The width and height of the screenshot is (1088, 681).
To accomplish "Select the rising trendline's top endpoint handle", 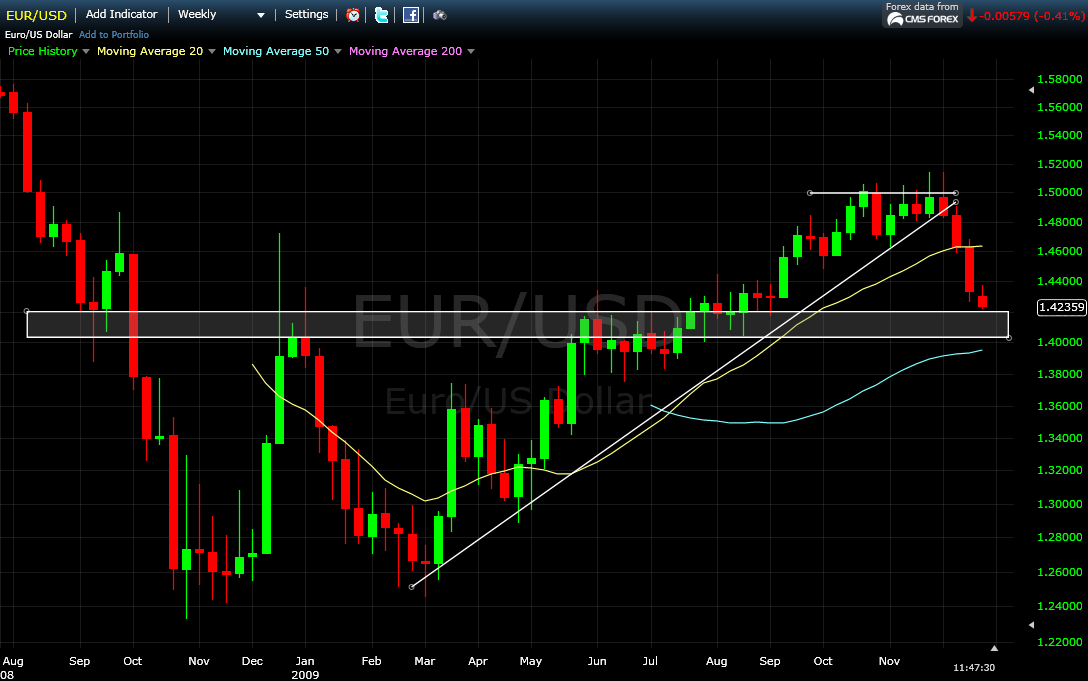I will (x=956, y=203).
